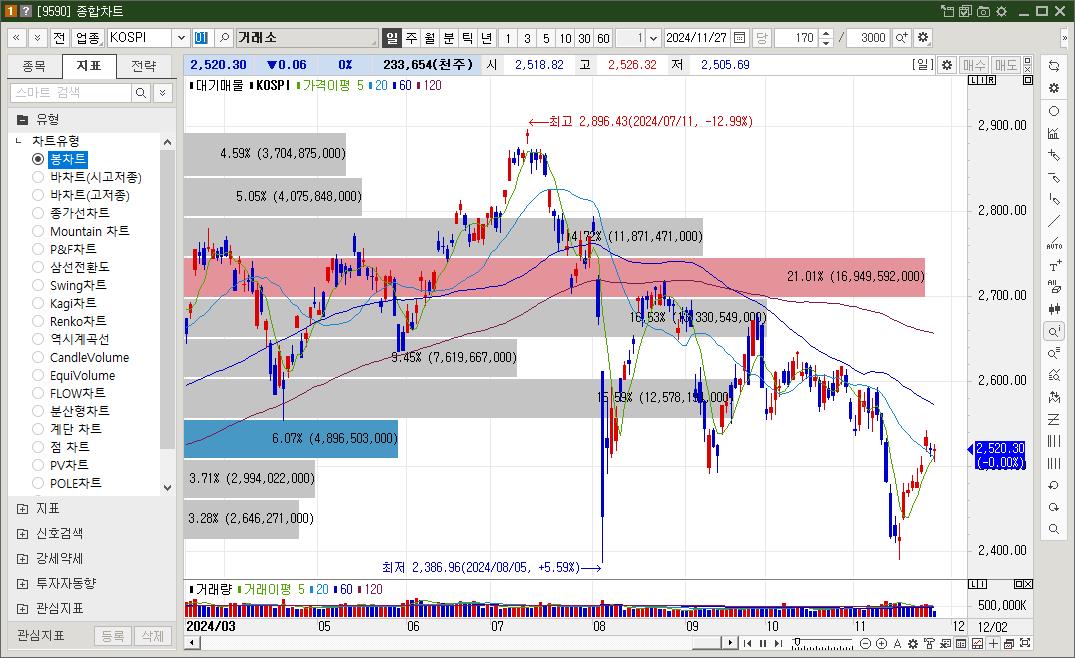
Task: Click the 매수 buy button
Action: (x=974, y=64)
